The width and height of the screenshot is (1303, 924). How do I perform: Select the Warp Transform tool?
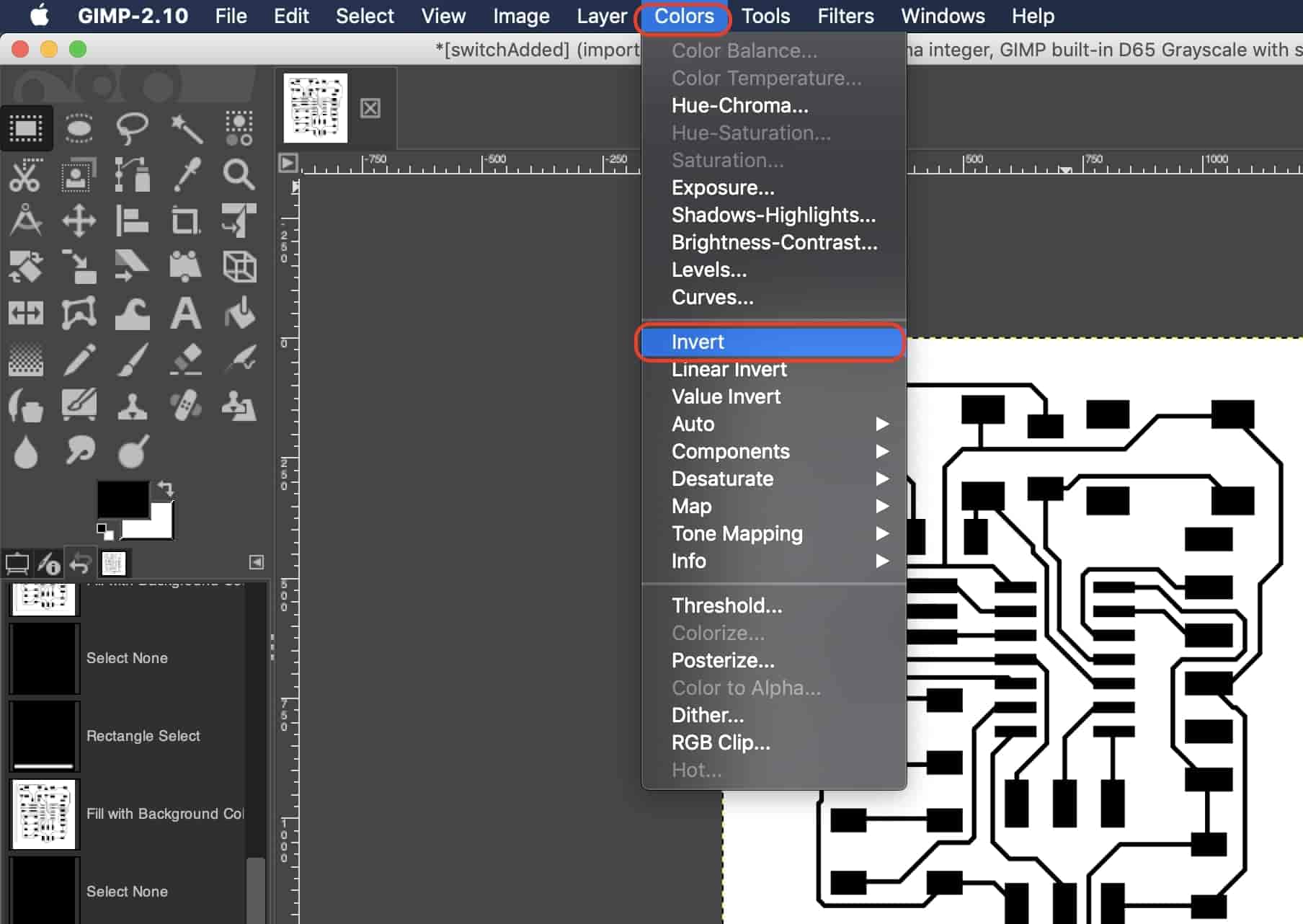[133, 313]
